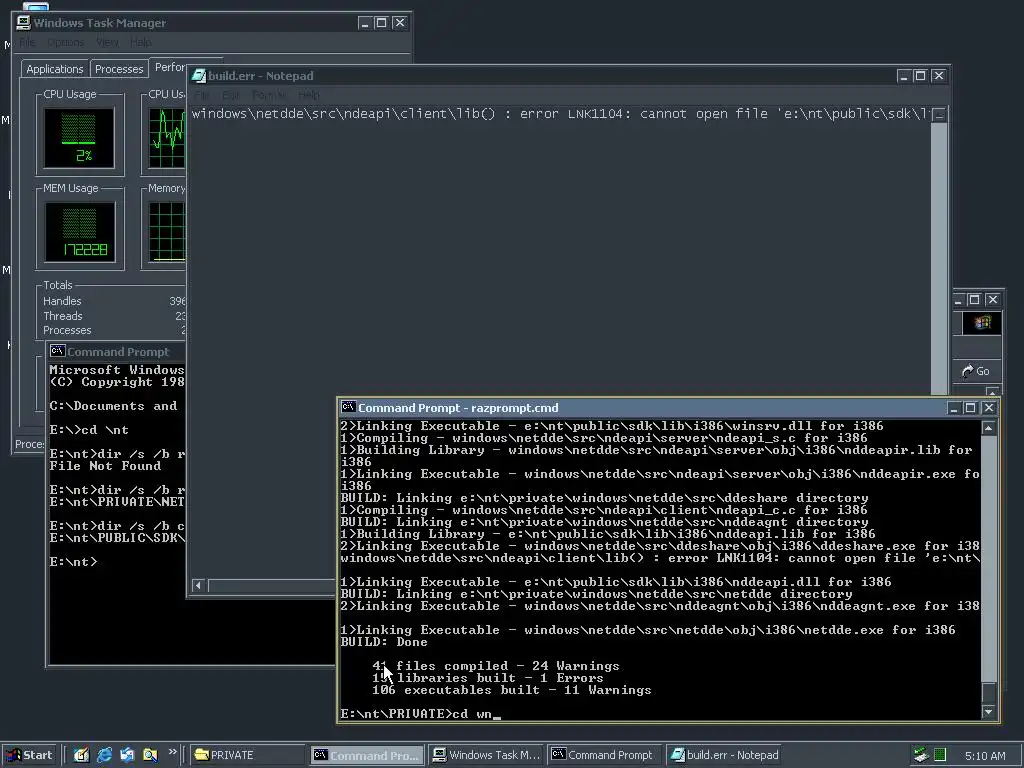Minimize the build.err Notepad window
Screen dimensions: 1024x768
coord(904,76)
